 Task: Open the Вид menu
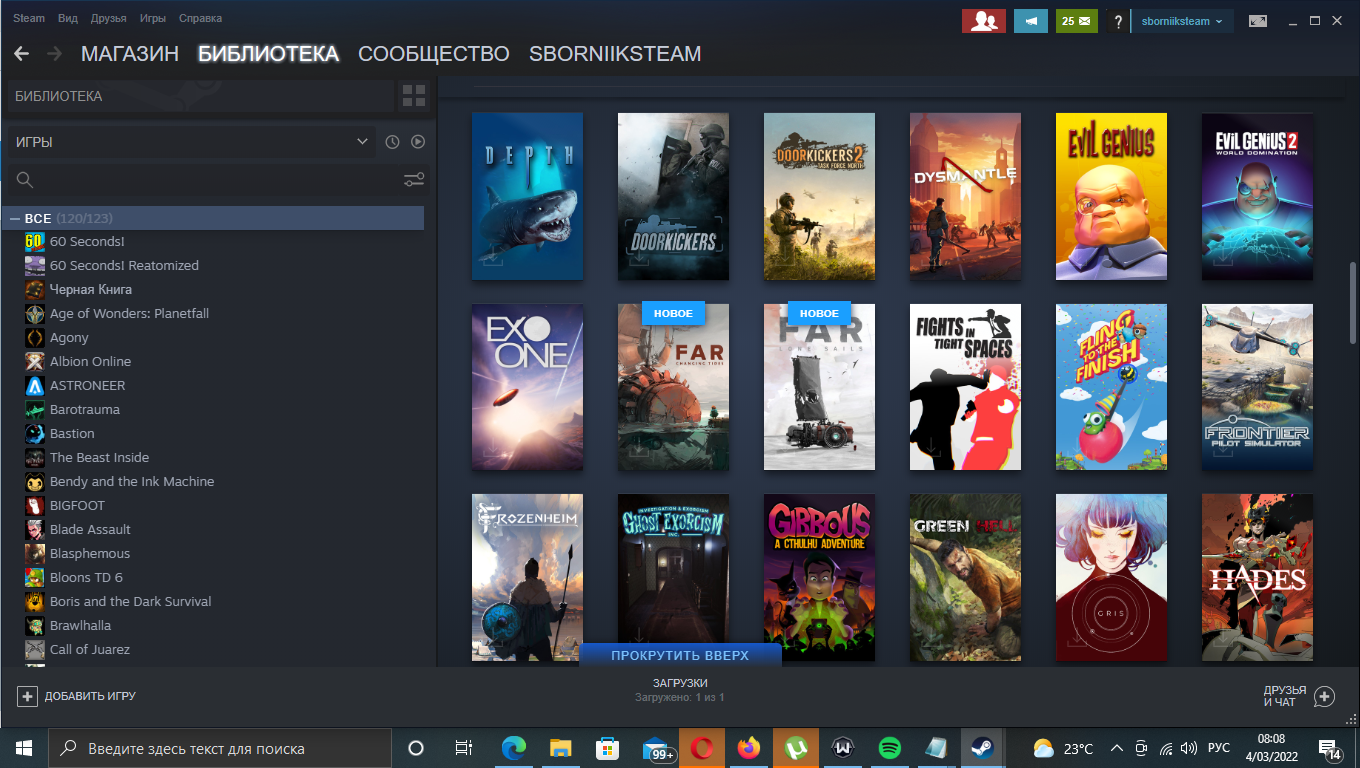coord(68,18)
